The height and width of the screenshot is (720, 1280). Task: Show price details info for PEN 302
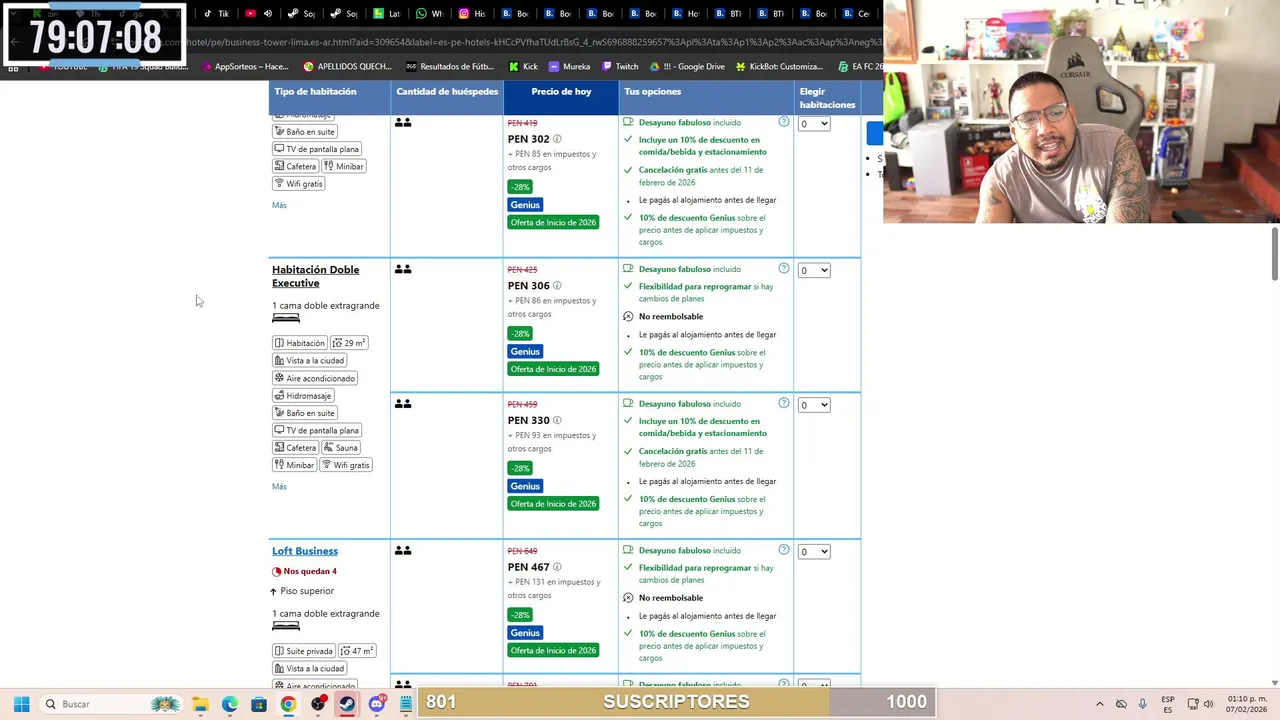click(557, 139)
